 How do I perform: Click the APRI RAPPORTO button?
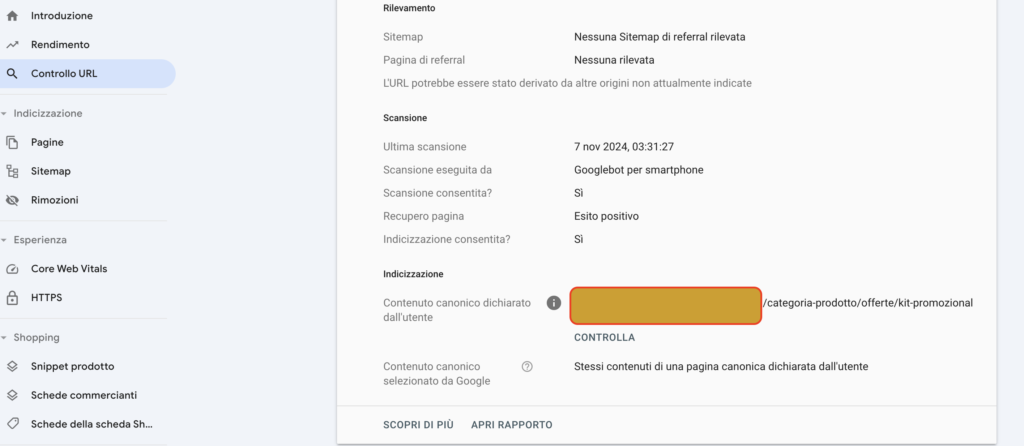[x=511, y=425]
